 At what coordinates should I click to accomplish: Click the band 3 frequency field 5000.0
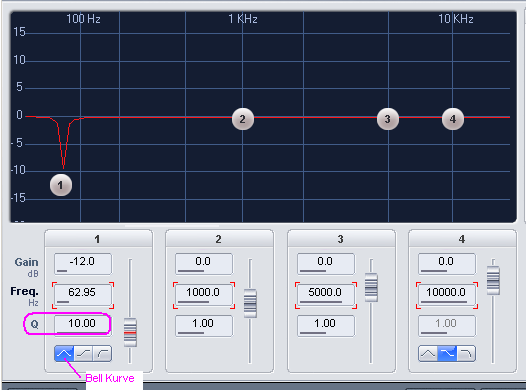click(326, 295)
